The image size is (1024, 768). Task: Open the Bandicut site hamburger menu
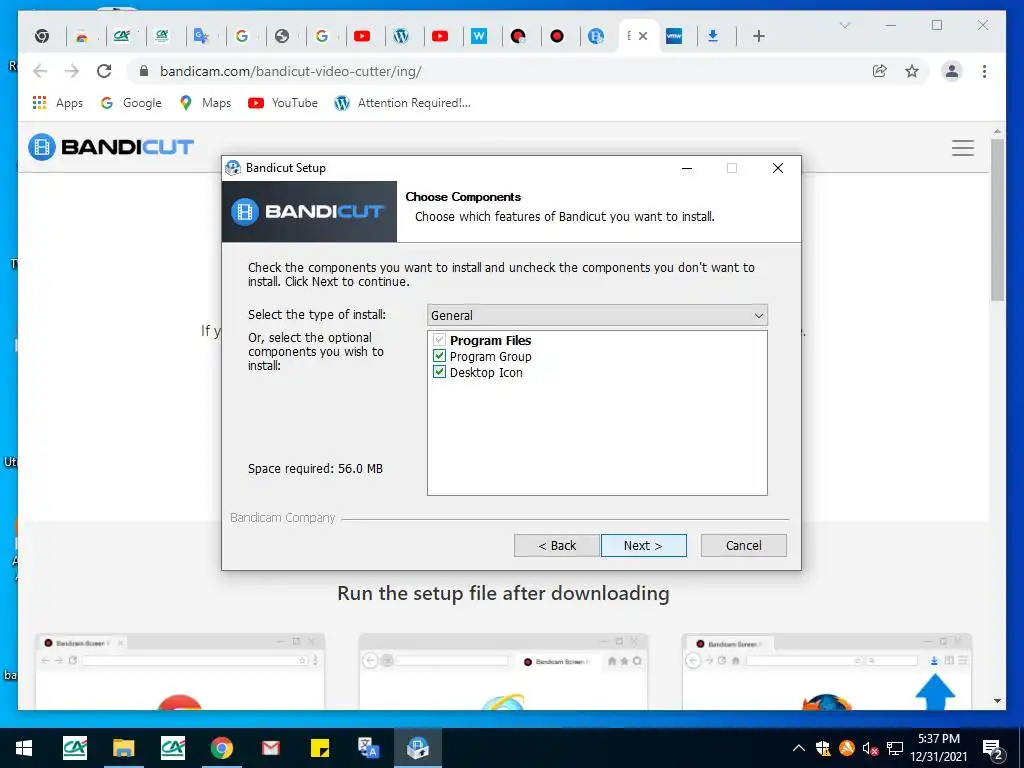pos(963,148)
